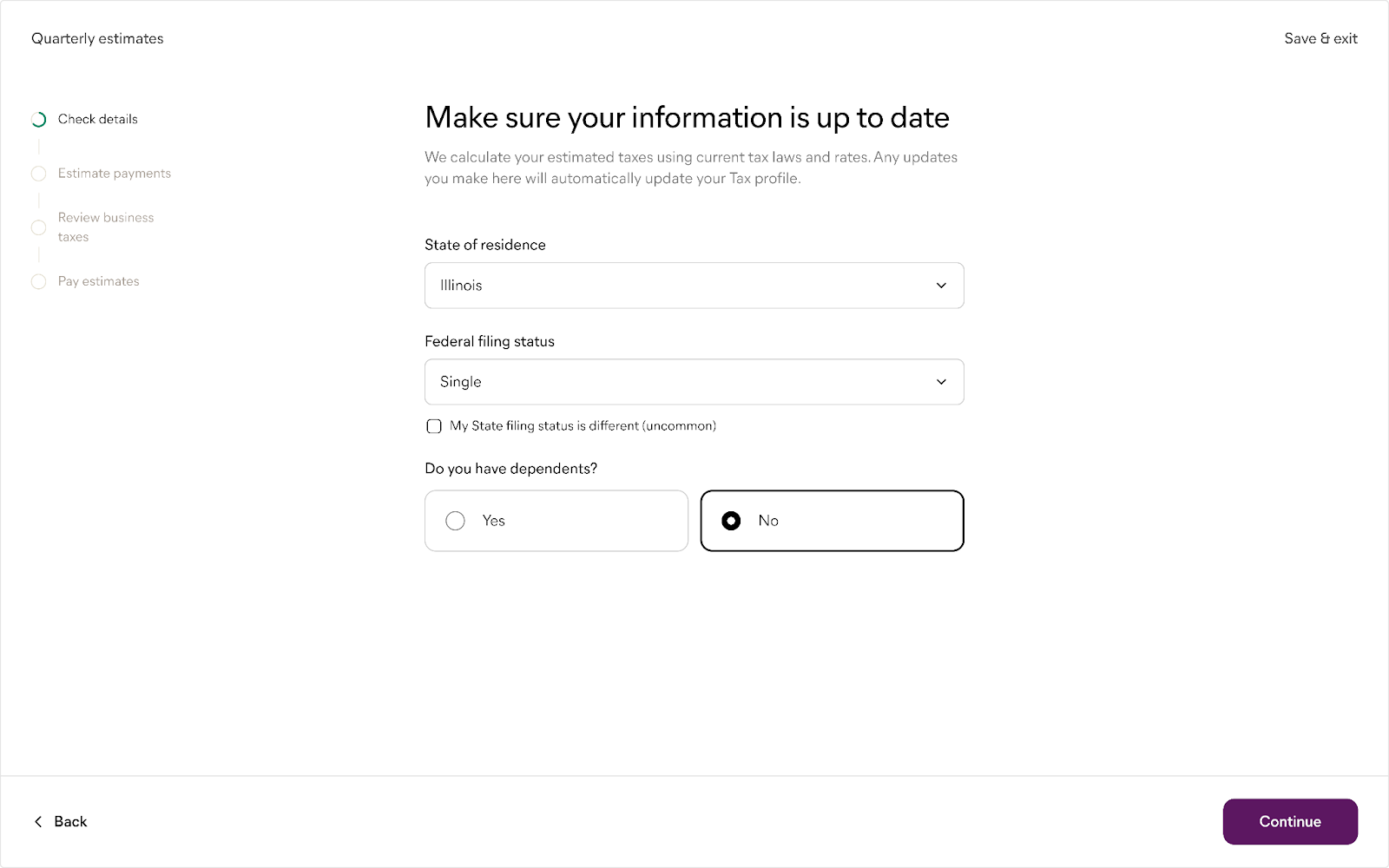
Task: Click the Back arrow chevron icon
Action: [38, 822]
